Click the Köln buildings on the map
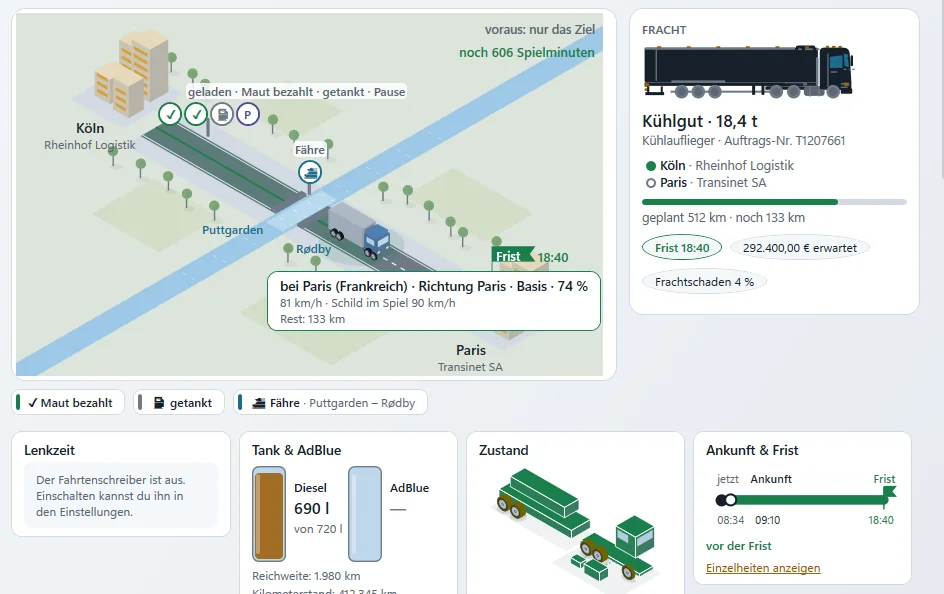The image size is (944, 594). pyautogui.click(x=131, y=73)
